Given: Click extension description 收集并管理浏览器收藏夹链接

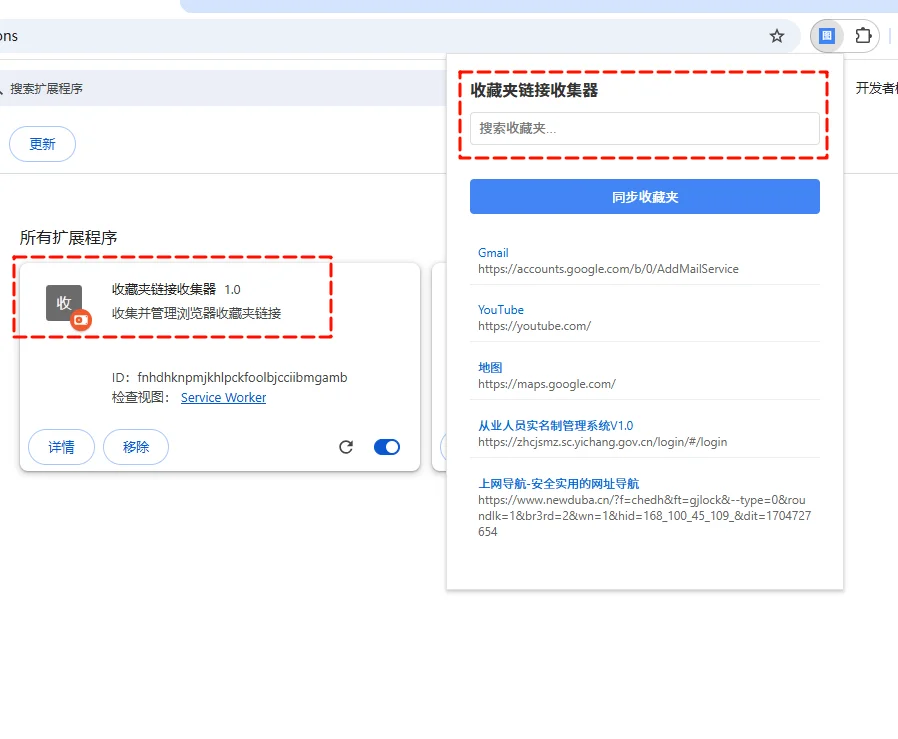Looking at the screenshot, I should (x=196, y=313).
